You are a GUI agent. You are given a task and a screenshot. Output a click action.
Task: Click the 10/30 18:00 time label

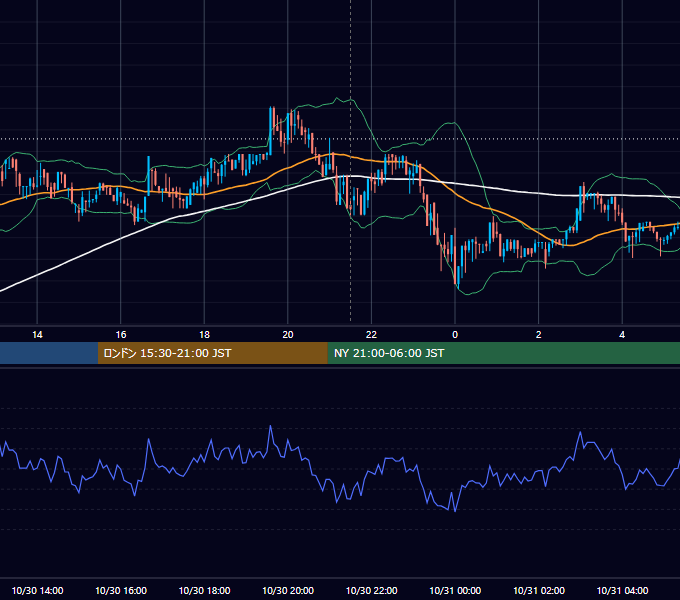(x=204, y=590)
